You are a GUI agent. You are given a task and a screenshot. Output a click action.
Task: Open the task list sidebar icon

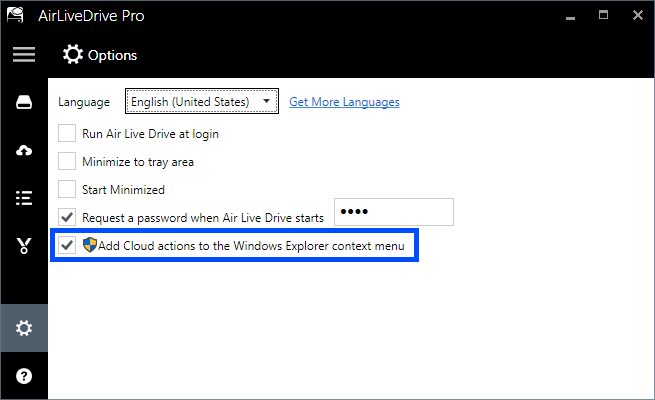point(23,198)
